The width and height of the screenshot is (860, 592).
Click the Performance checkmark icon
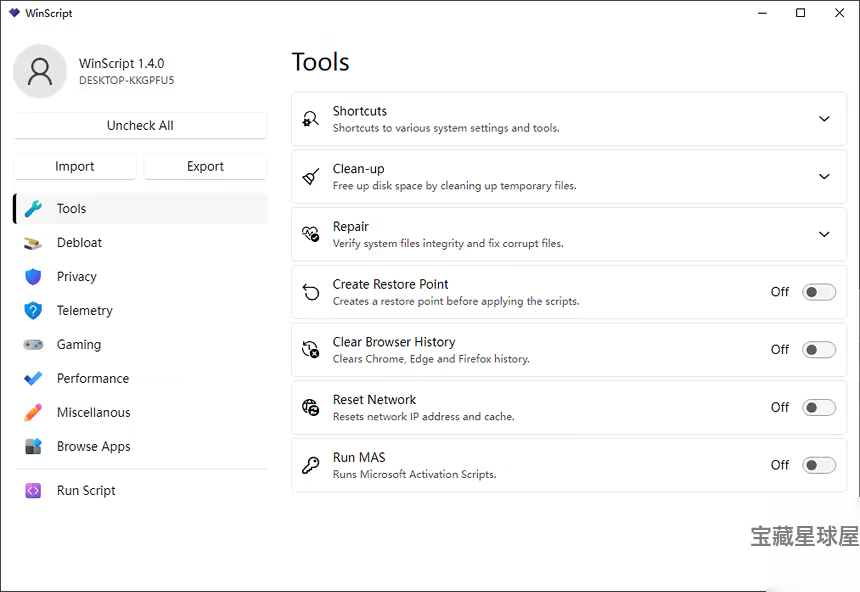click(33, 379)
